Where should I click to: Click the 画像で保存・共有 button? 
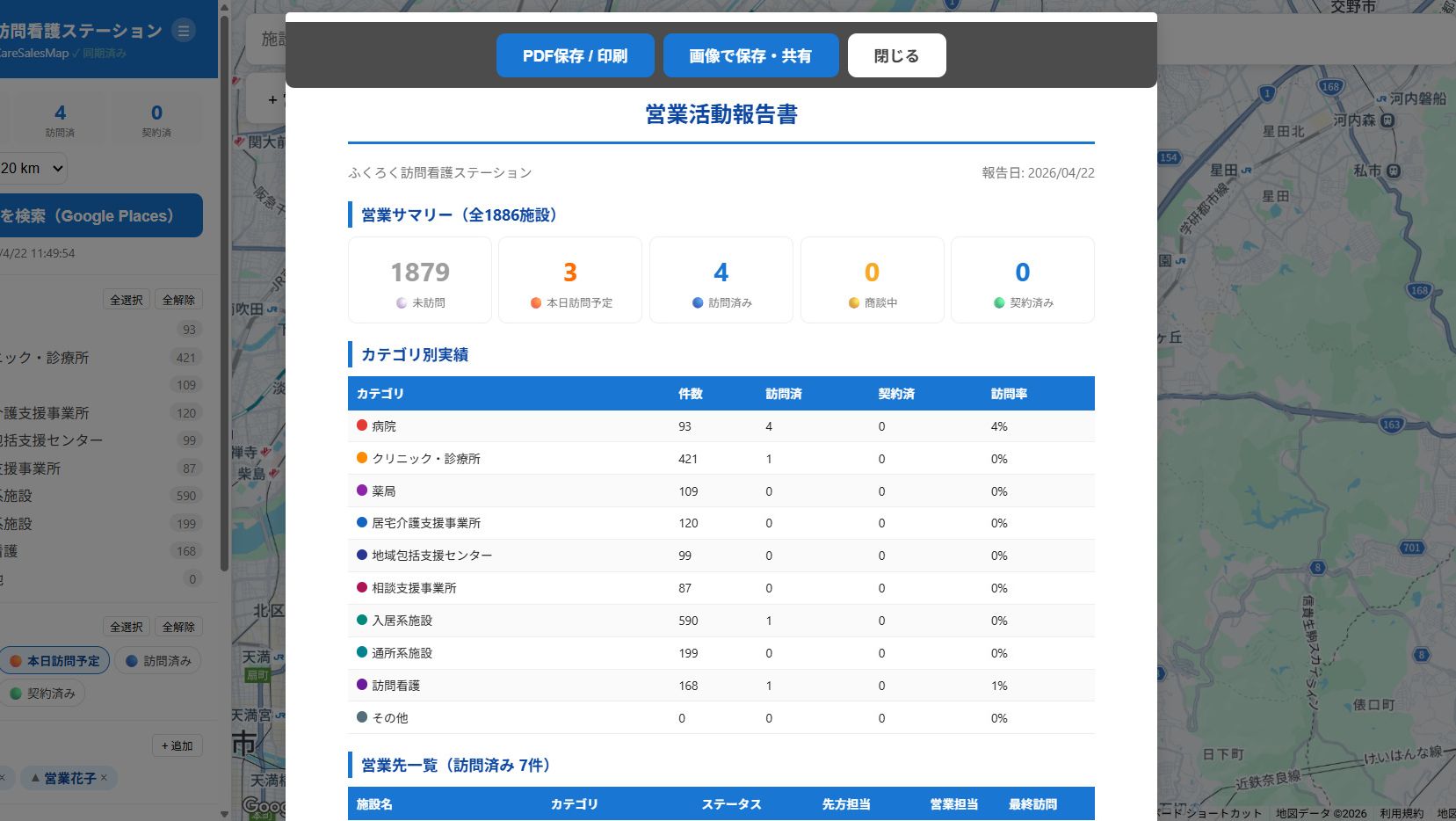[750, 54]
